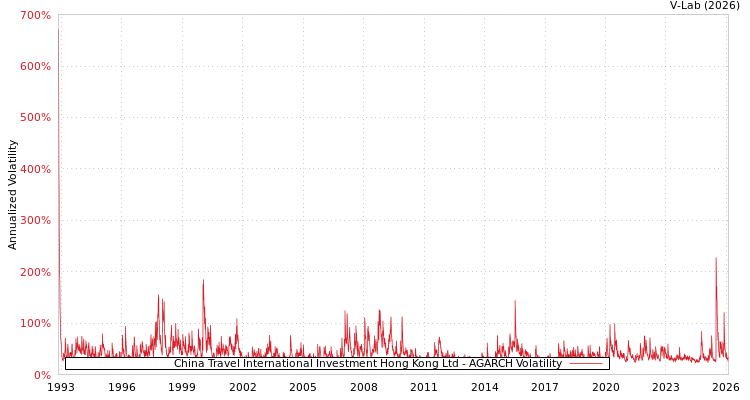
Task: Click the 2023 x-axis label
Action: click(x=666, y=387)
